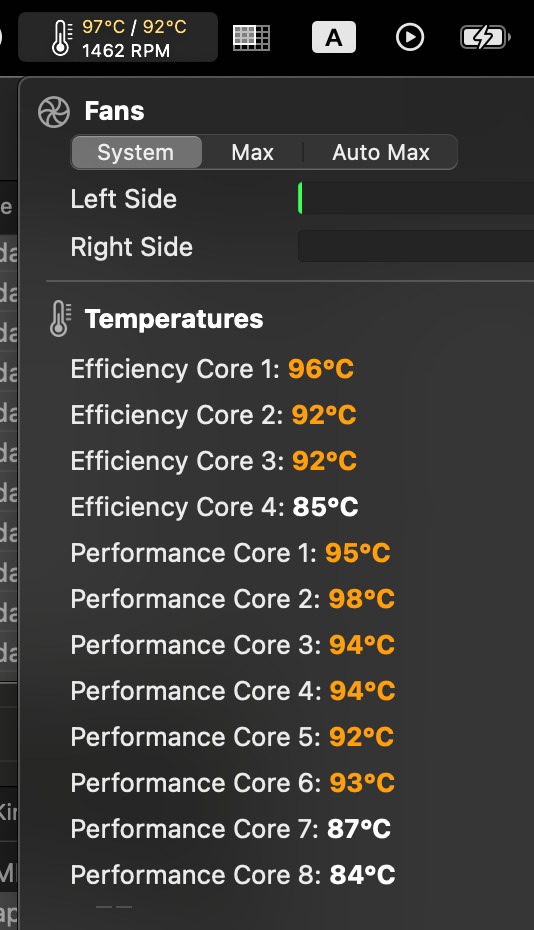Open the battery charging status icon
The width and height of the screenshot is (534, 930).
pyautogui.click(x=485, y=37)
